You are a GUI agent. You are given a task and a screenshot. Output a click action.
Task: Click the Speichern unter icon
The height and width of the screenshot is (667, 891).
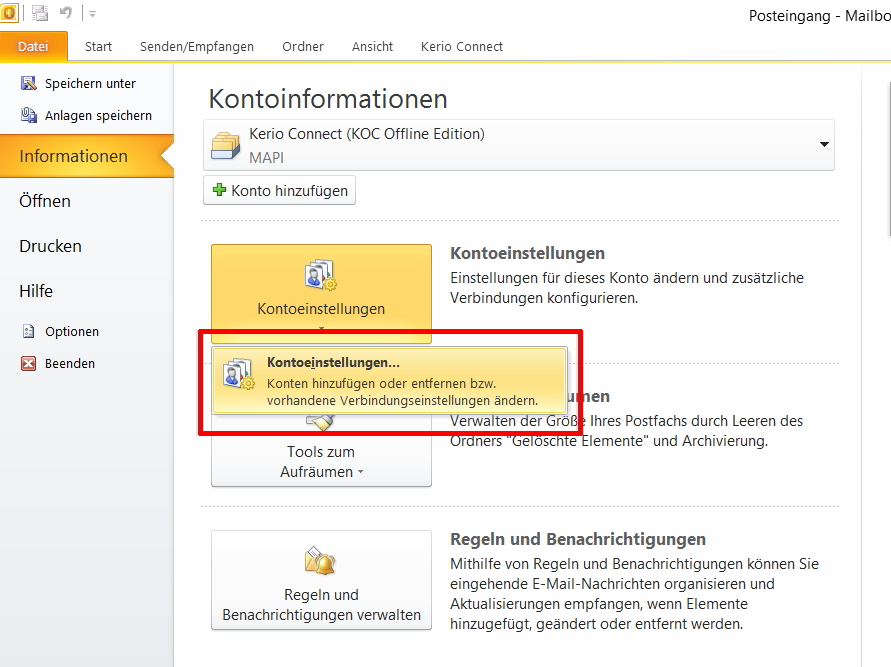(28, 84)
